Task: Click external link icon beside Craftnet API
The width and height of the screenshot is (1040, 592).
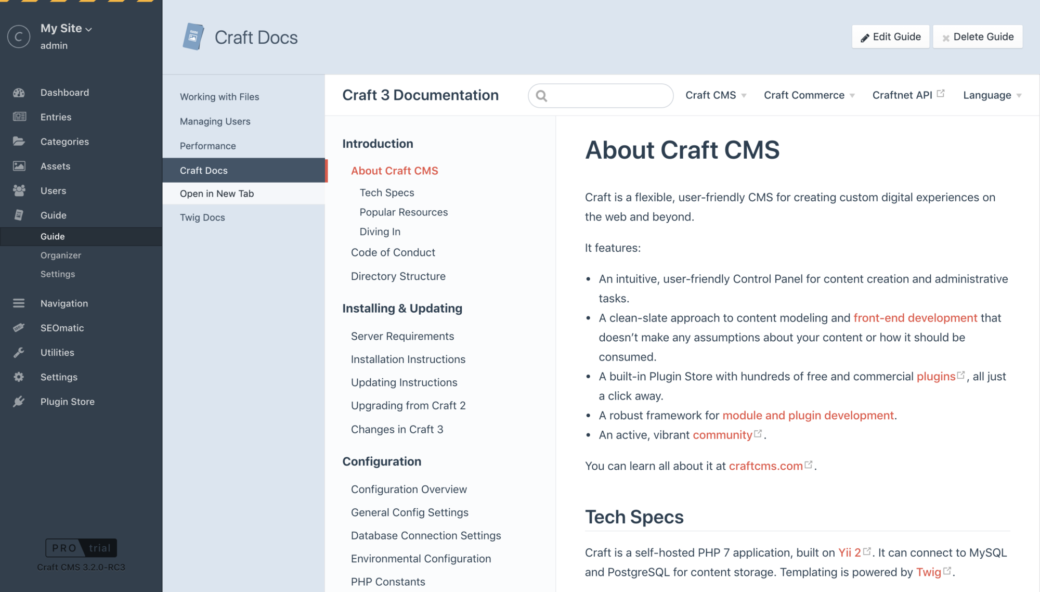Action: pos(941,93)
